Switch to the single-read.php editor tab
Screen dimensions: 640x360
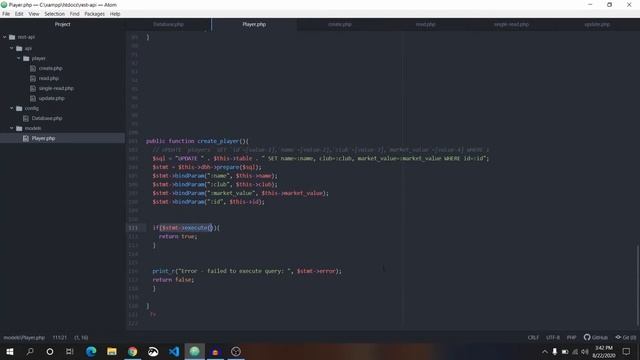click(511, 24)
